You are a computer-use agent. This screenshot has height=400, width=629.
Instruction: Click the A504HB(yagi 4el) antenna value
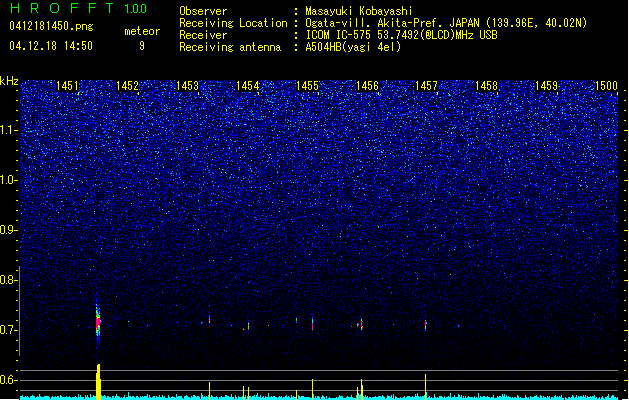353,47
